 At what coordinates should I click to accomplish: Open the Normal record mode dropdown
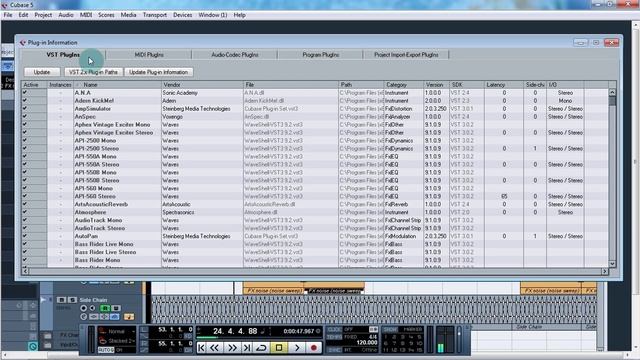click(117, 331)
